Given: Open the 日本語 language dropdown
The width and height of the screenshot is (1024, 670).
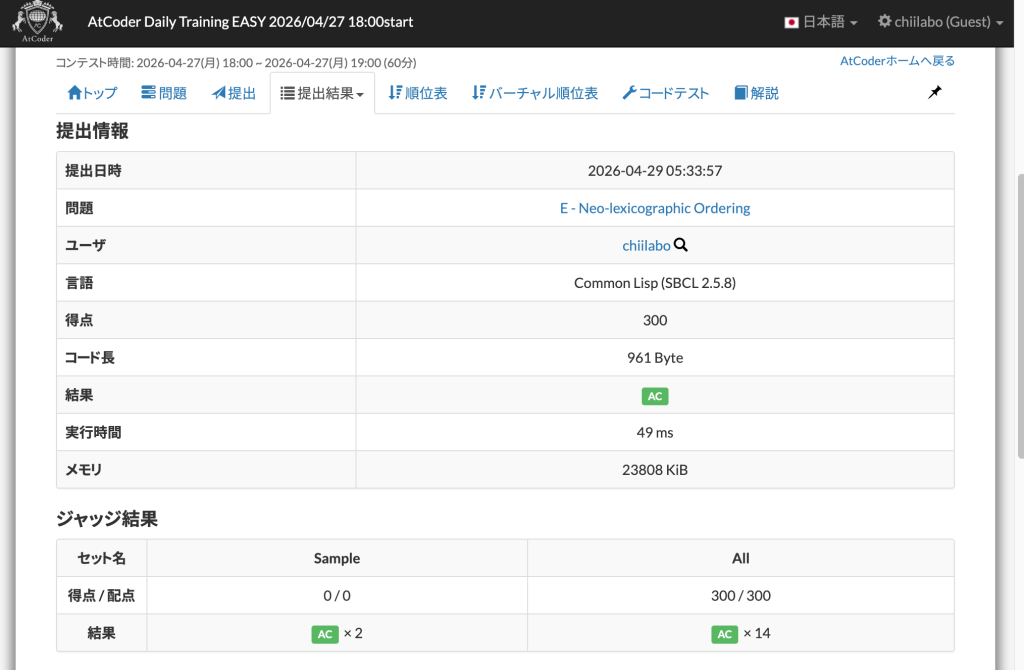Looking at the screenshot, I should pos(820,22).
